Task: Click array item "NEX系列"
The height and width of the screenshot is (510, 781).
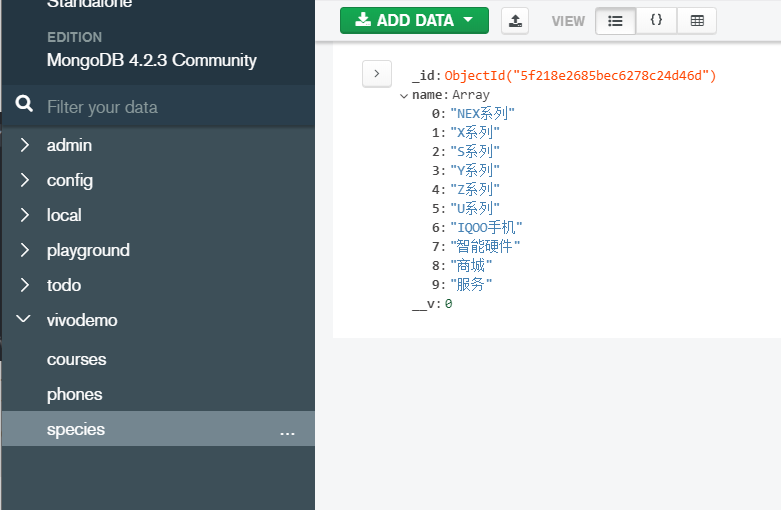Action: point(482,114)
